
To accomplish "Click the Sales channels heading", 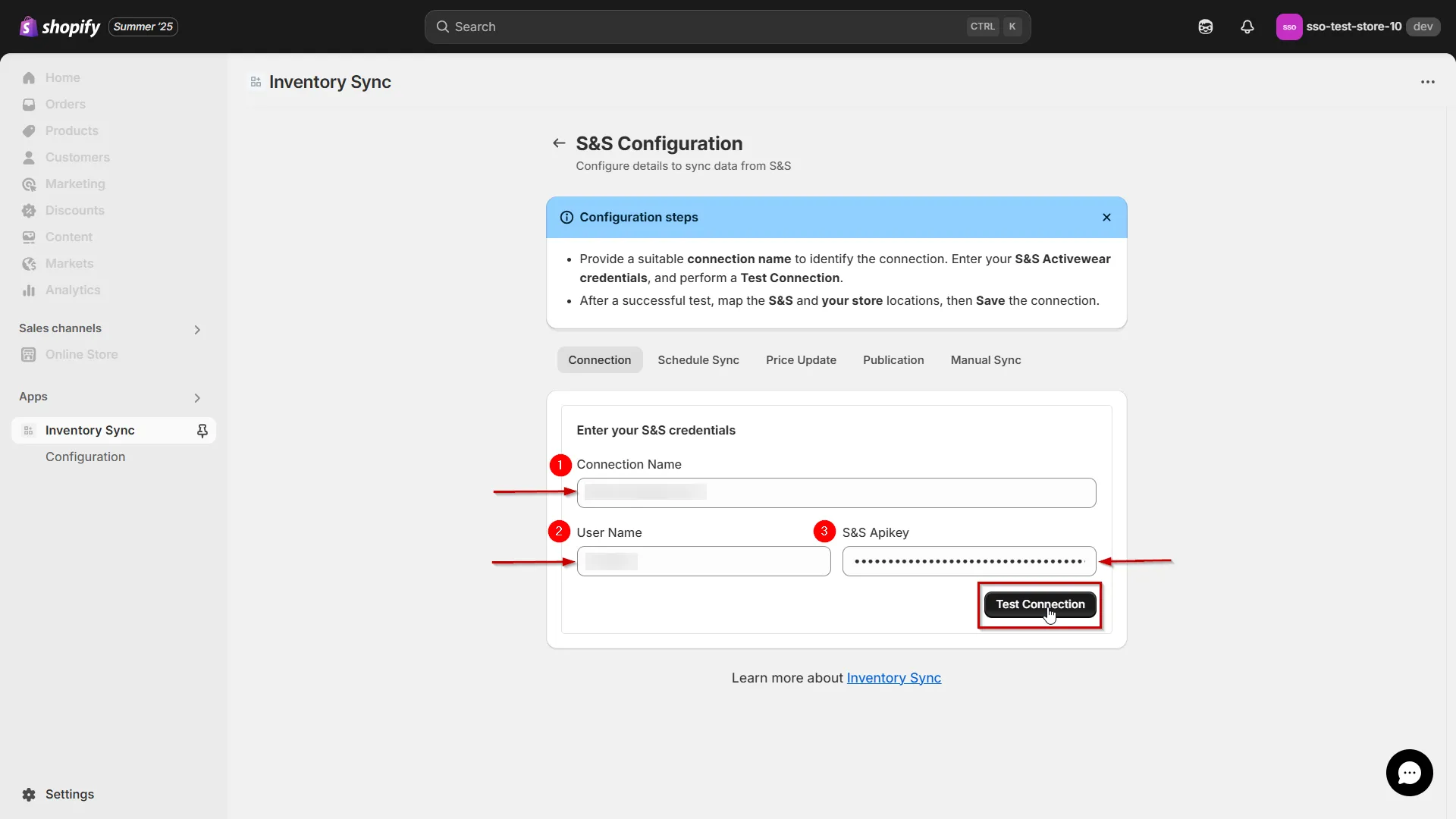I will click(x=60, y=328).
